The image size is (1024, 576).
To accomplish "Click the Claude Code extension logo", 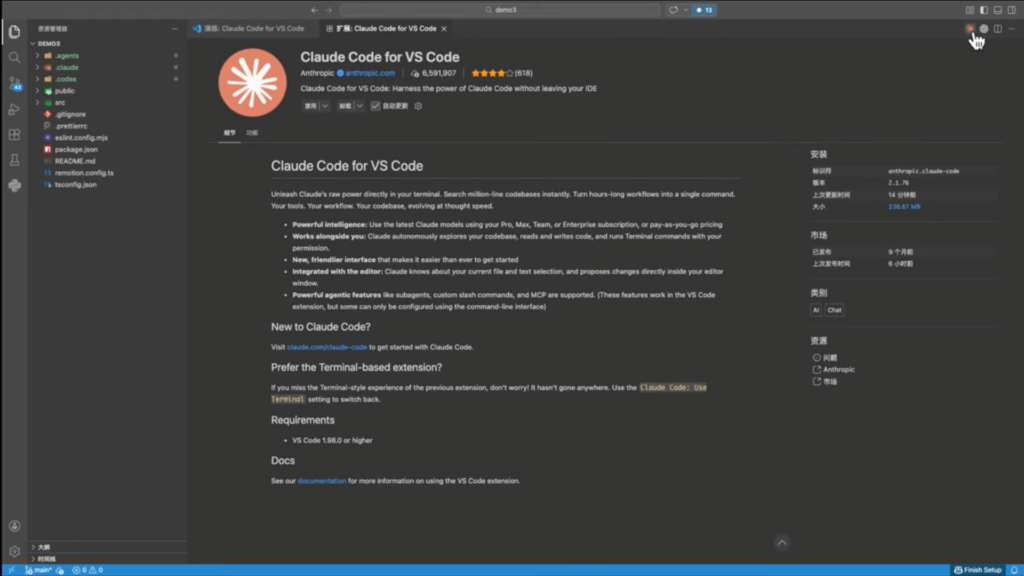I will (252, 83).
